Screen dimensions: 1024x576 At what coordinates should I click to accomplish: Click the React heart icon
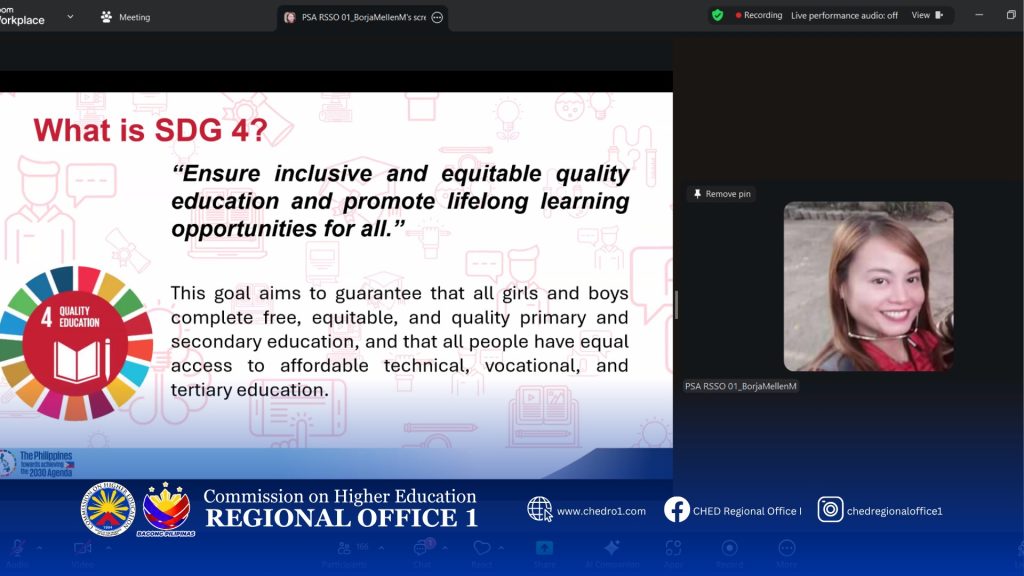(482, 548)
